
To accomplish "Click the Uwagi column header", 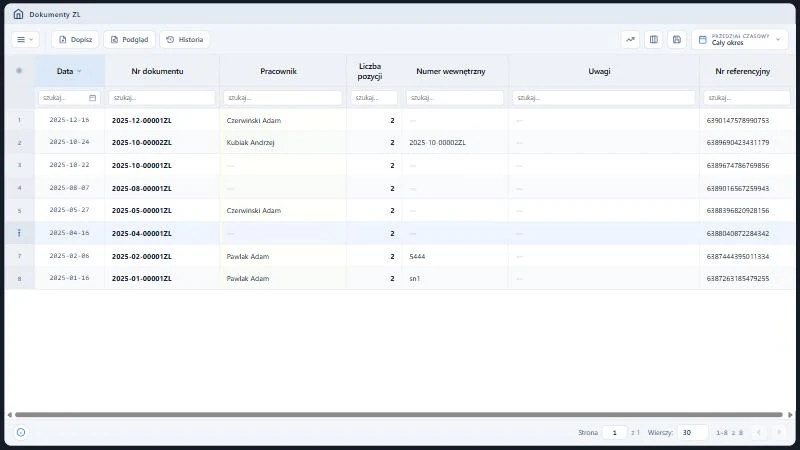I will (x=599, y=71).
